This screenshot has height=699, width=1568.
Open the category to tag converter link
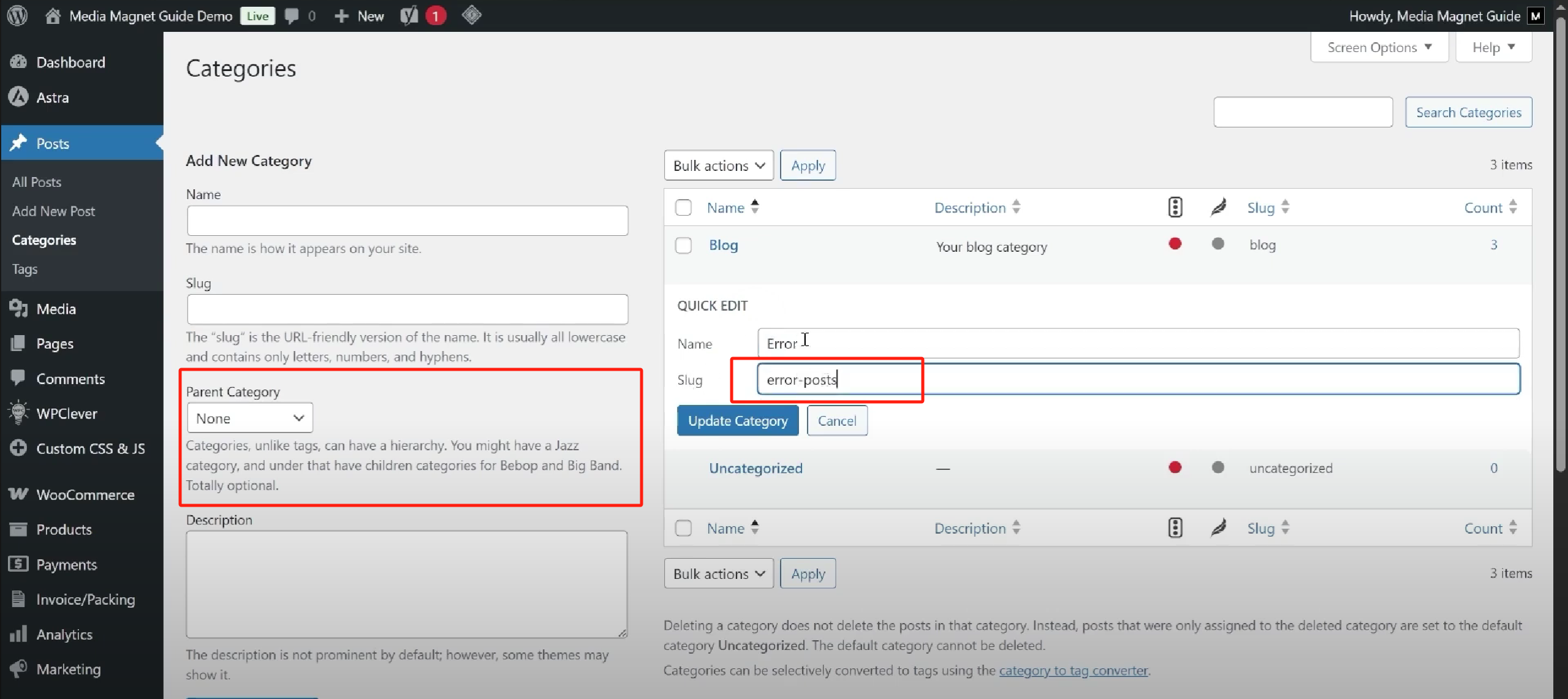pyautogui.click(x=1073, y=670)
